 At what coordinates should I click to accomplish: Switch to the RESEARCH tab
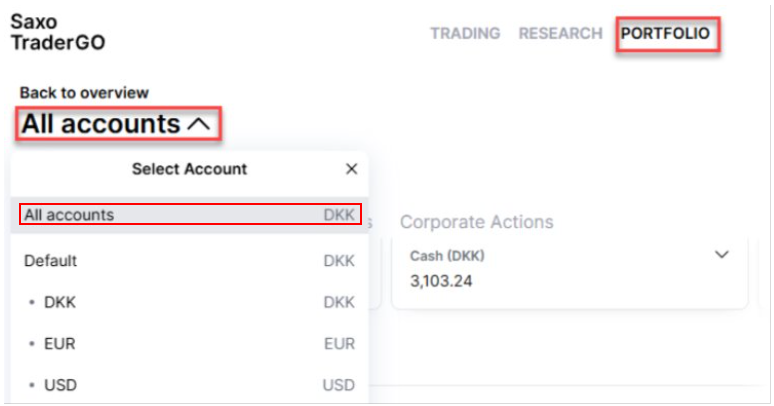click(560, 33)
